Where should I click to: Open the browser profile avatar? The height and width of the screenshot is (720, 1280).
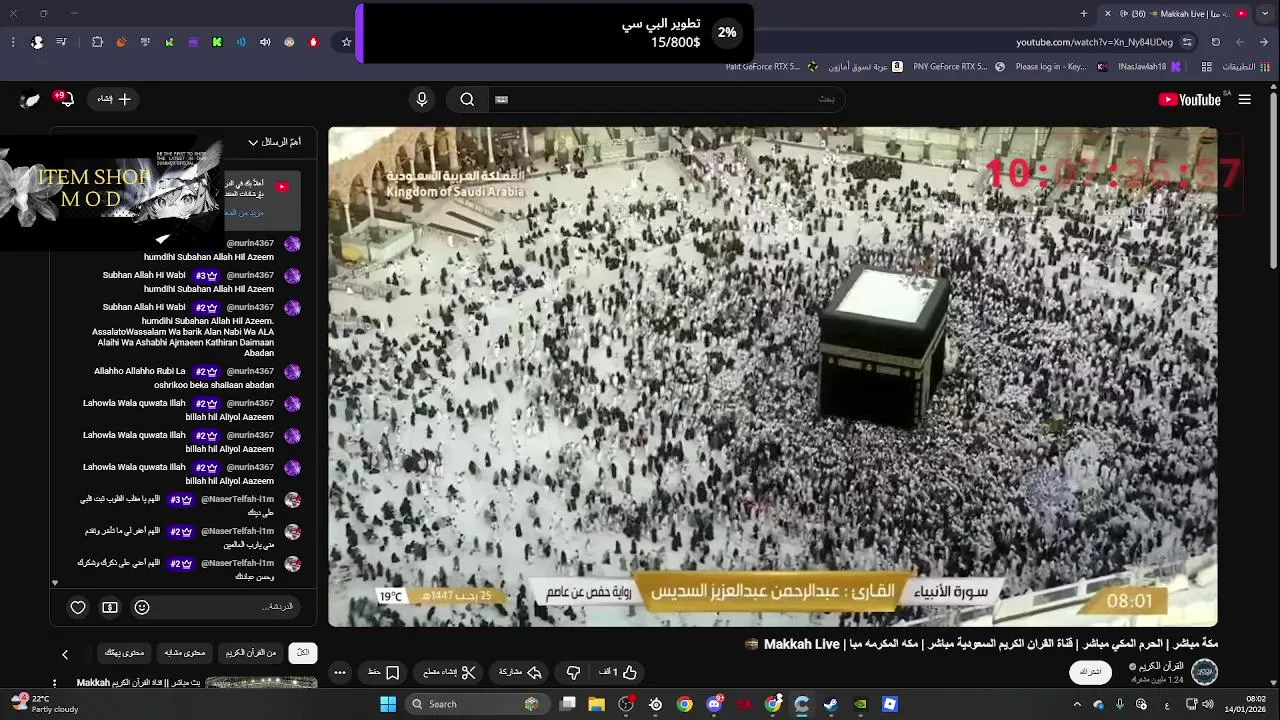click(x=37, y=42)
